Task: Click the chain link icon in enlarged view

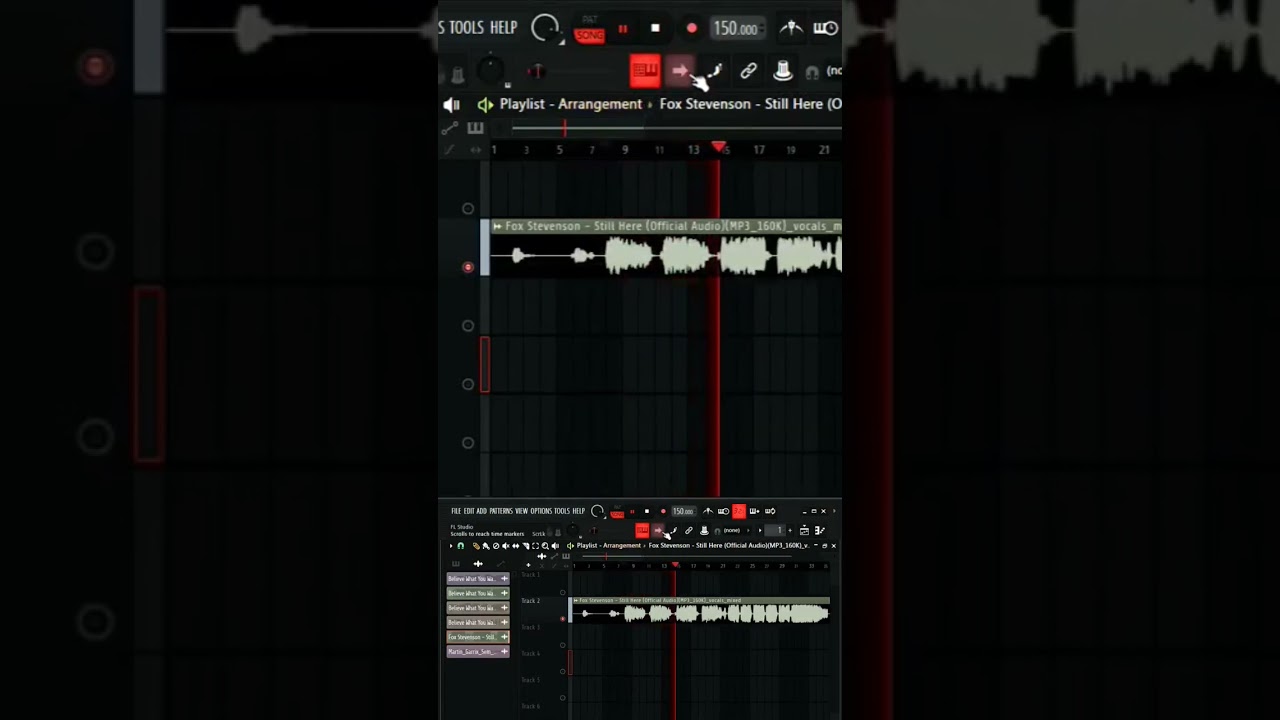Action: tap(748, 71)
